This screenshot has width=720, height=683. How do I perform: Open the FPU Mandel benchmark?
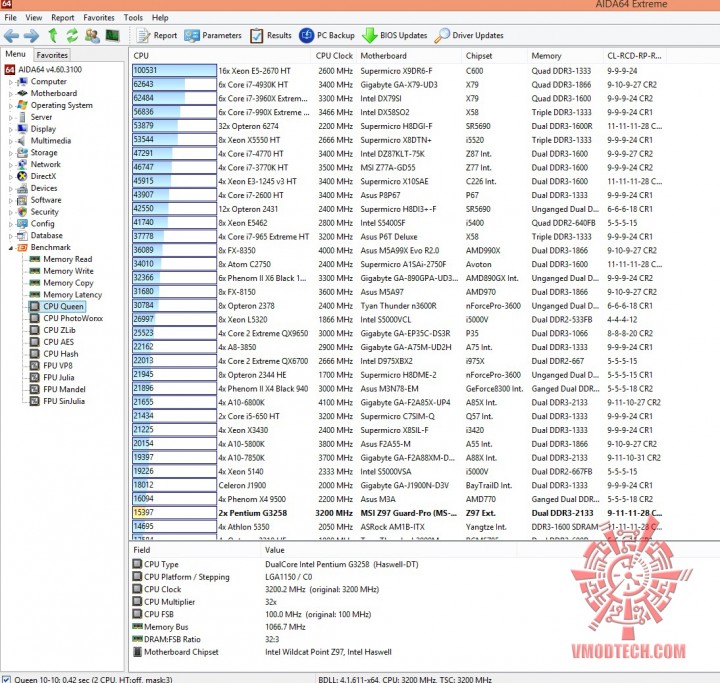coord(64,389)
